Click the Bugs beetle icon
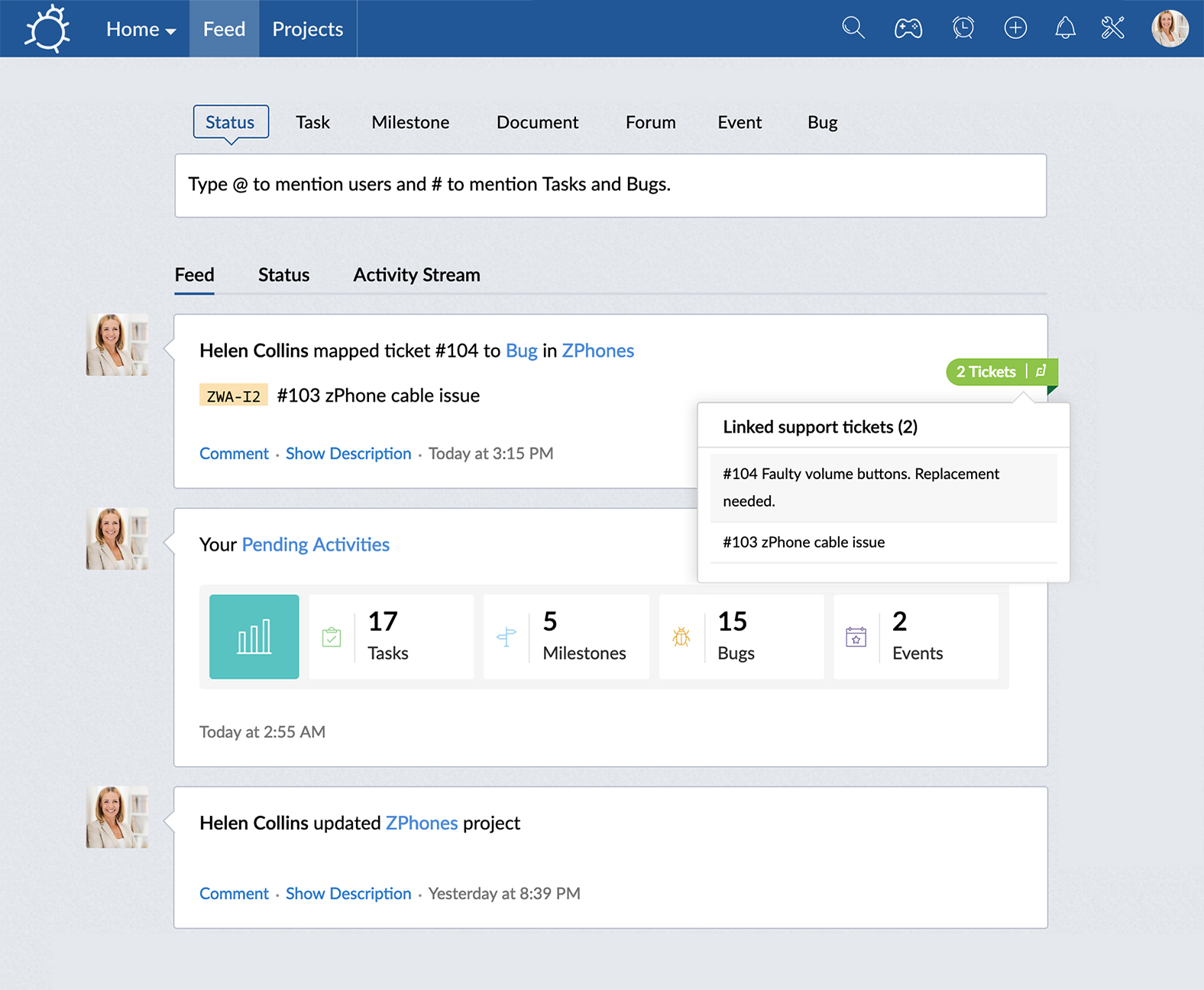Image resolution: width=1204 pixels, height=990 pixels. 681,636
